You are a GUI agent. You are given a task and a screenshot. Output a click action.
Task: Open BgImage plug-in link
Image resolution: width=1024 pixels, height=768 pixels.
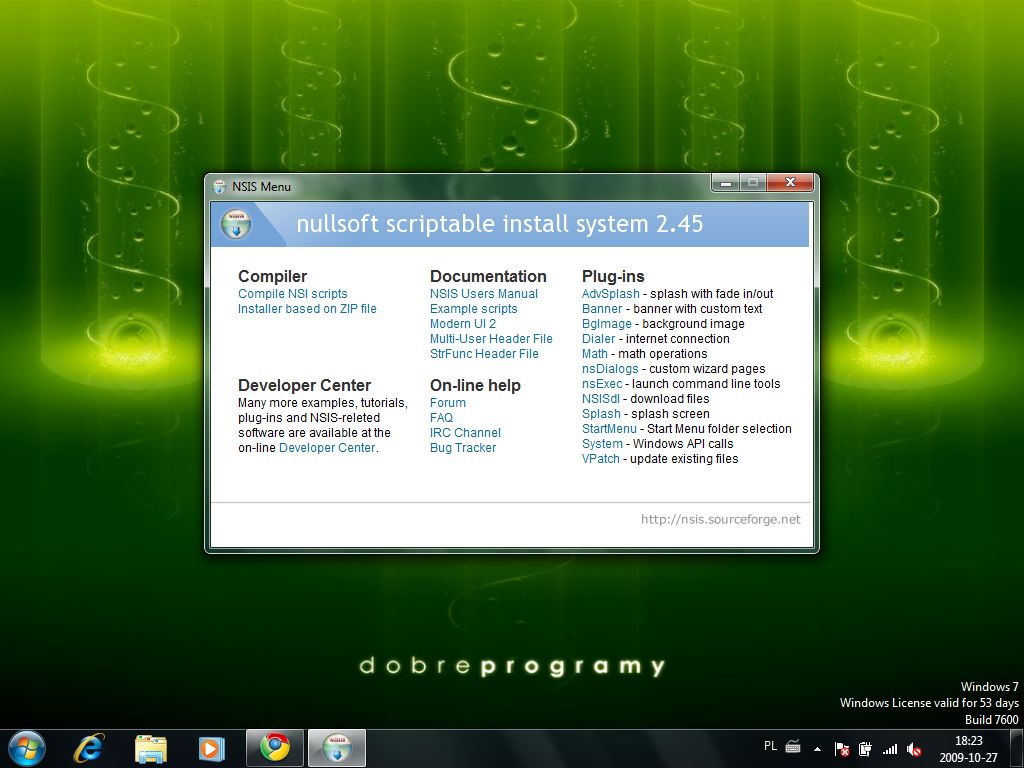[x=607, y=324]
